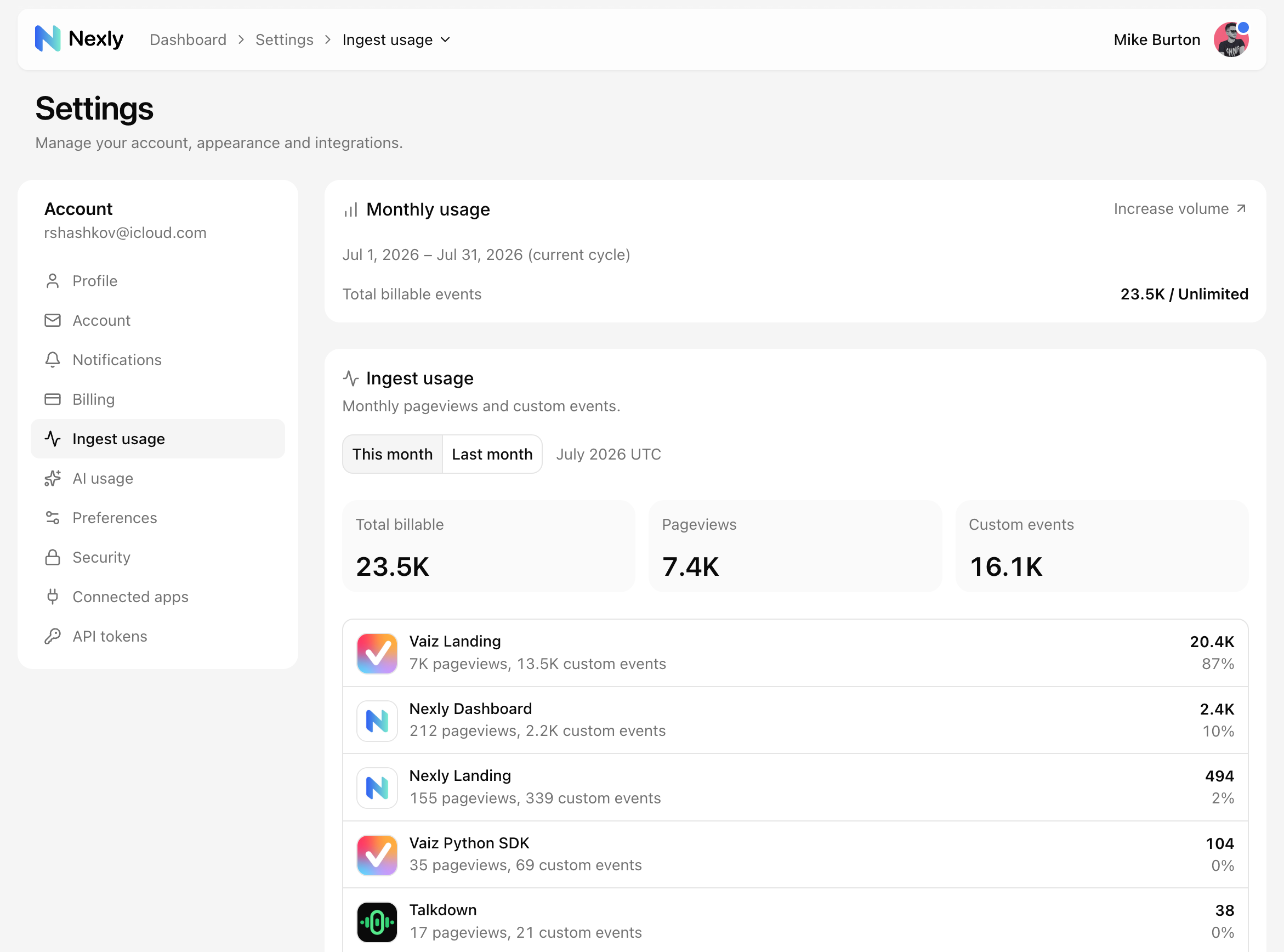
Task: Open Profile settings in sidebar
Action: click(158, 281)
